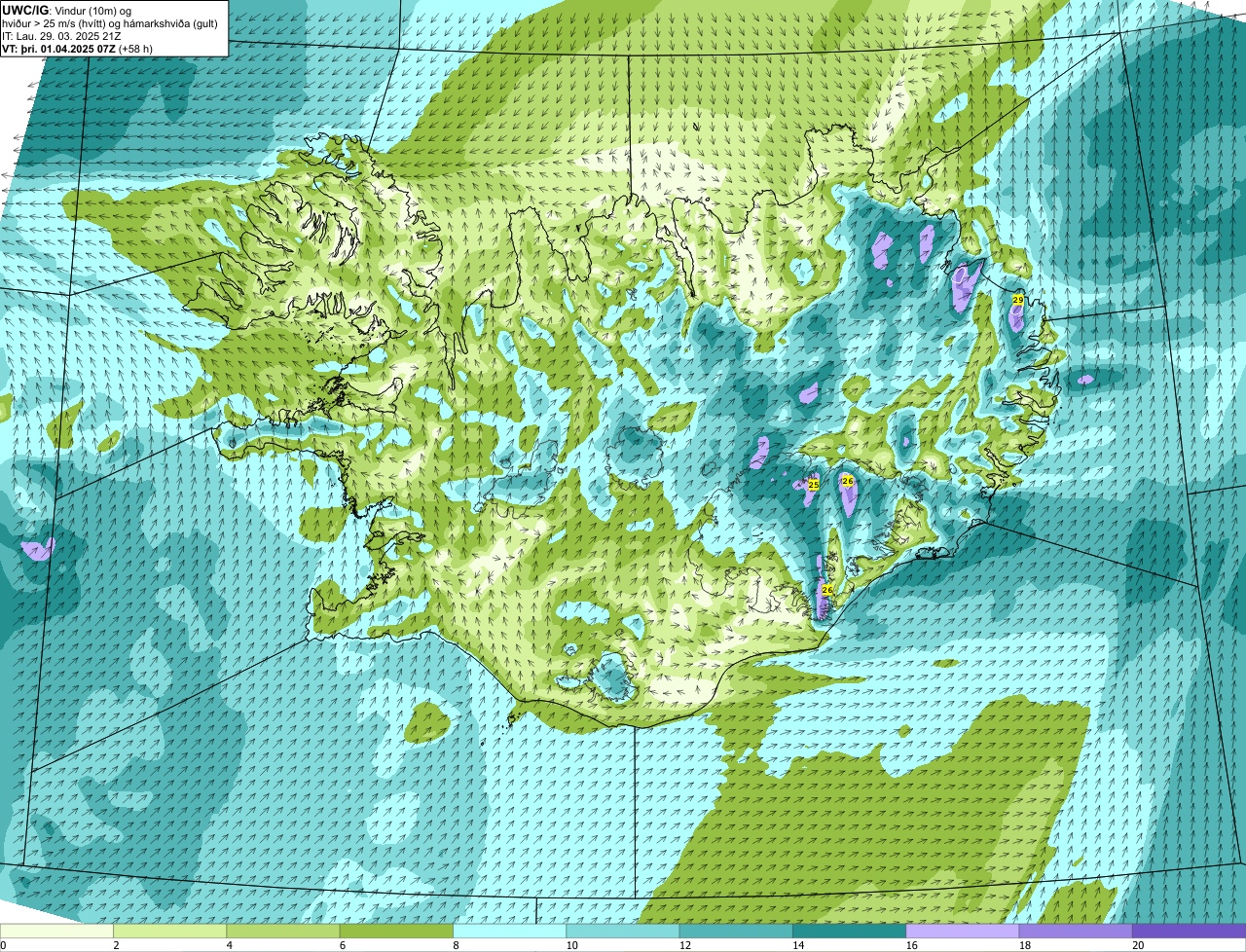Choose the 8–10 m/s light cyan legend swatch
Image resolution: width=1246 pixels, height=952 pixels.
pos(509,931)
